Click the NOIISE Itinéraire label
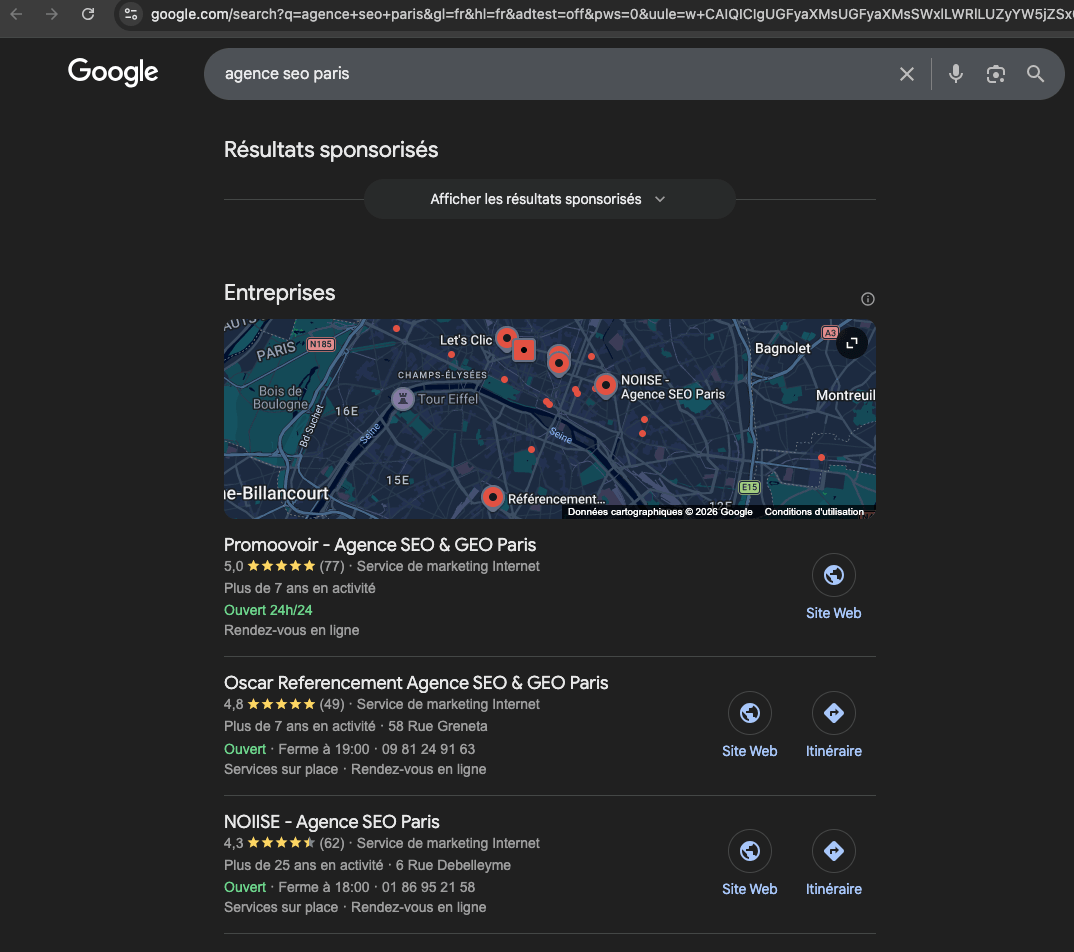Viewport: 1074px width, 952px height. coord(834,889)
